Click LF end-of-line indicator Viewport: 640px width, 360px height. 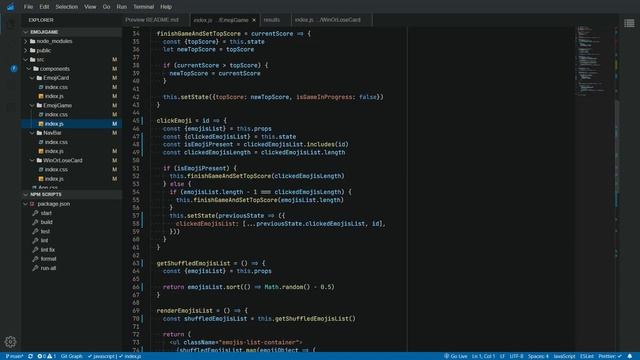point(502,356)
